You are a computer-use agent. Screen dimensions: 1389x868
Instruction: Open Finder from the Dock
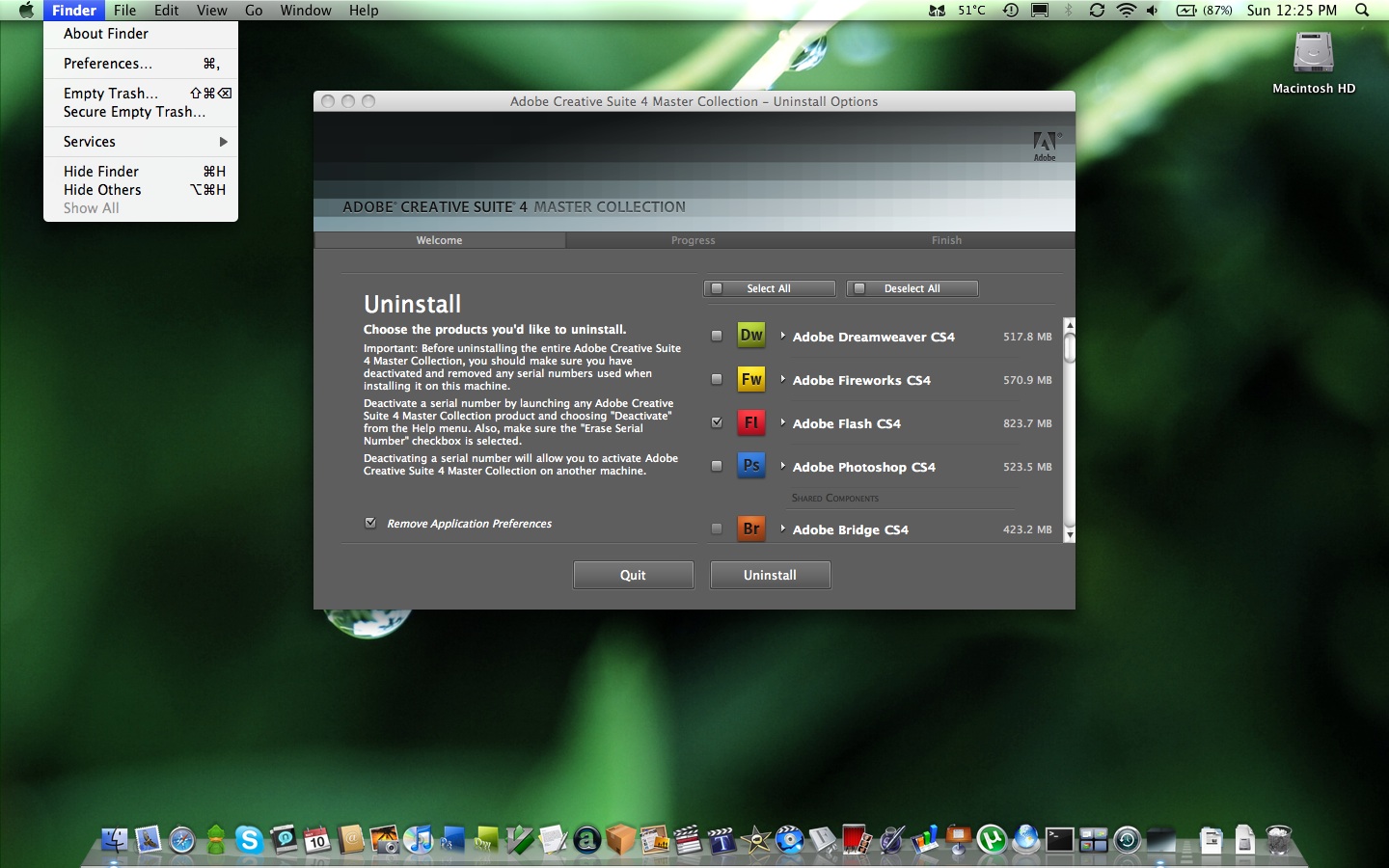tap(115, 840)
